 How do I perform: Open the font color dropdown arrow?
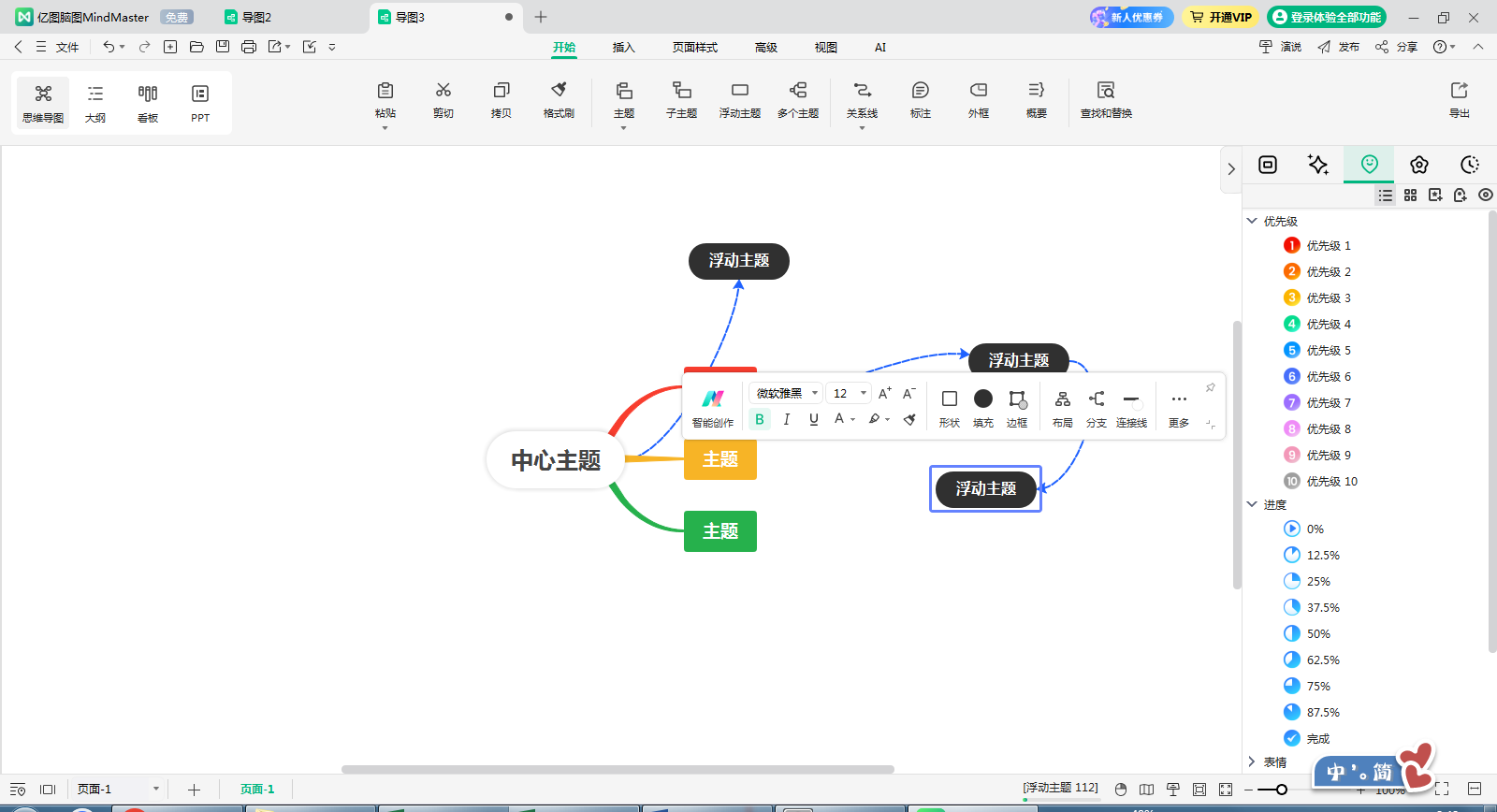coord(853,419)
